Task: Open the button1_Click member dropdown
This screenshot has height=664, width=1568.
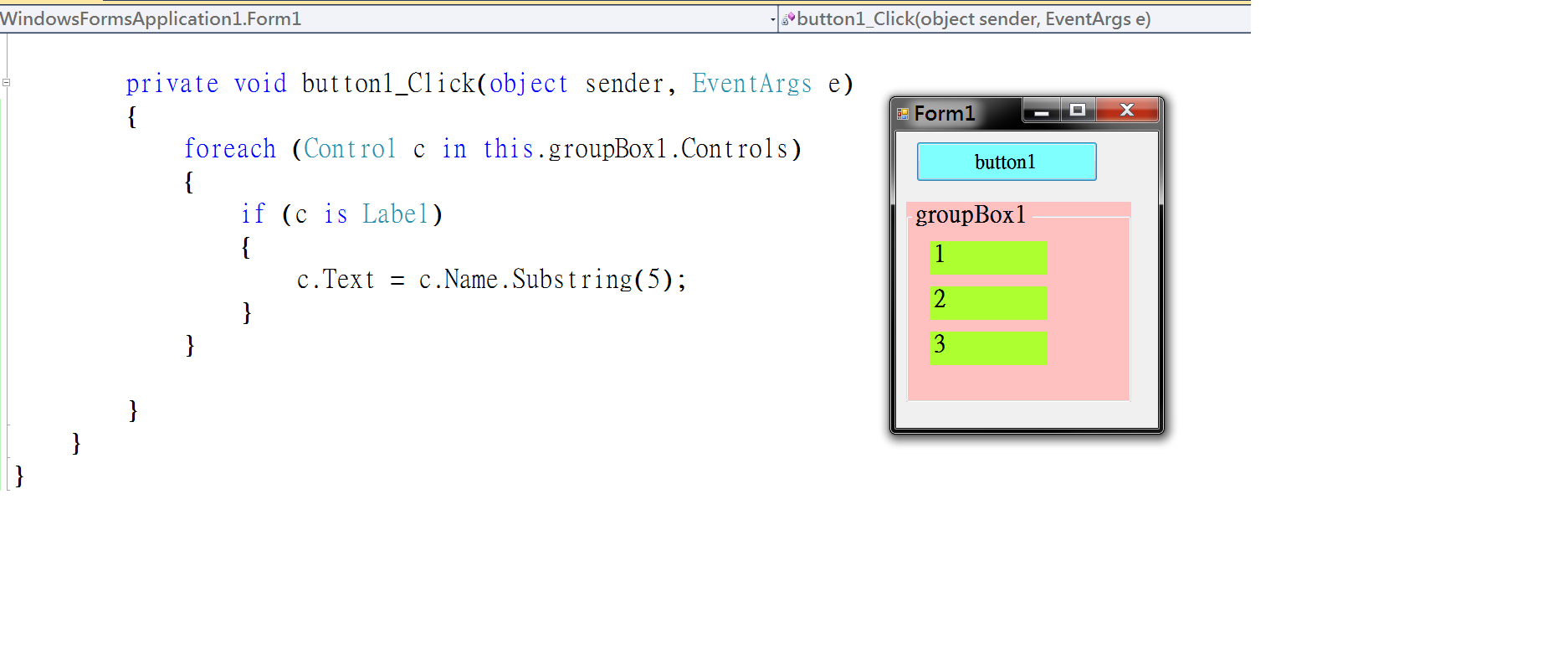Action: coord(1014,18)
